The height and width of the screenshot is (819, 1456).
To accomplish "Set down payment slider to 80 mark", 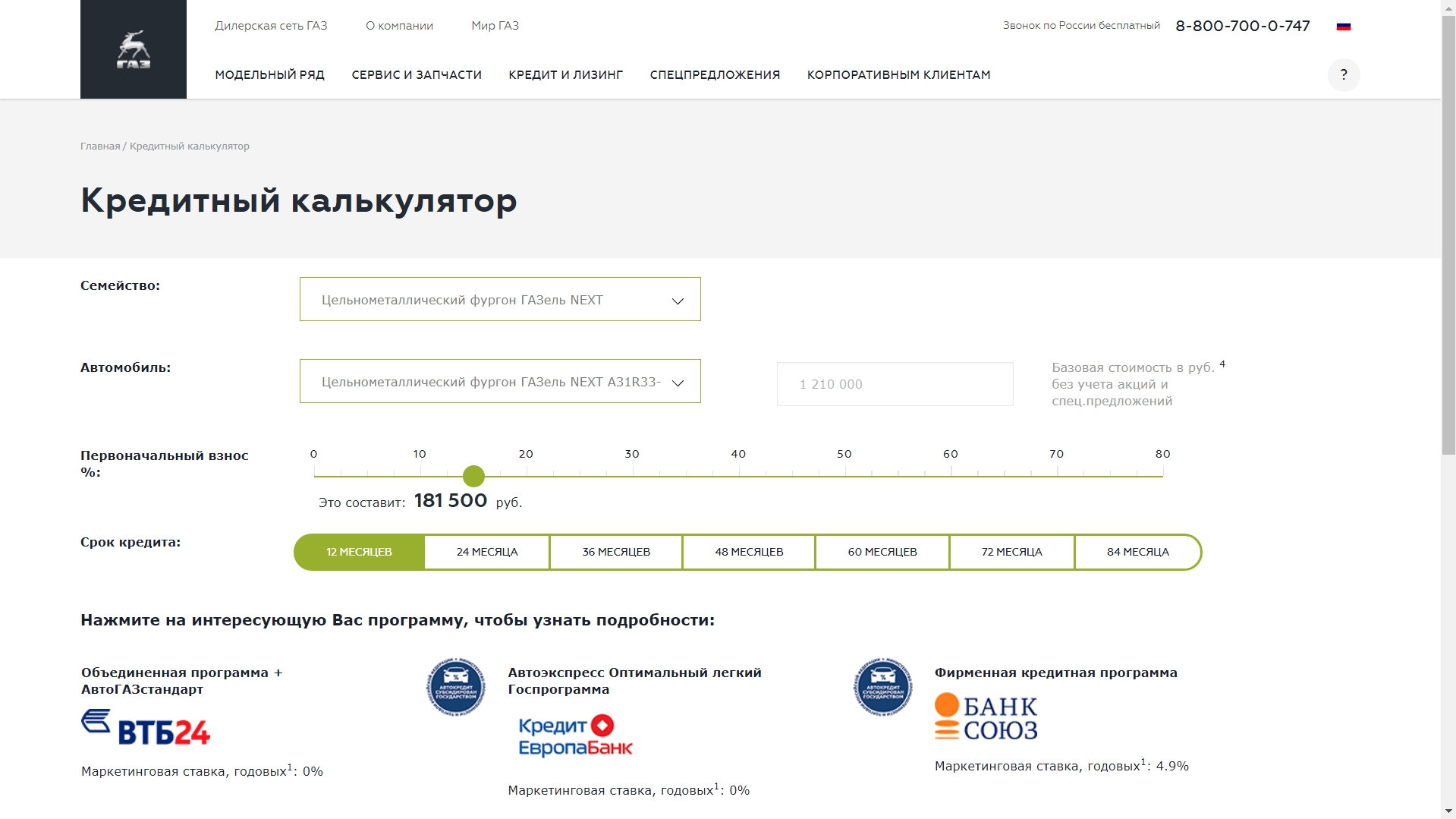I will pyautogui.click(x=1162, y=476).
